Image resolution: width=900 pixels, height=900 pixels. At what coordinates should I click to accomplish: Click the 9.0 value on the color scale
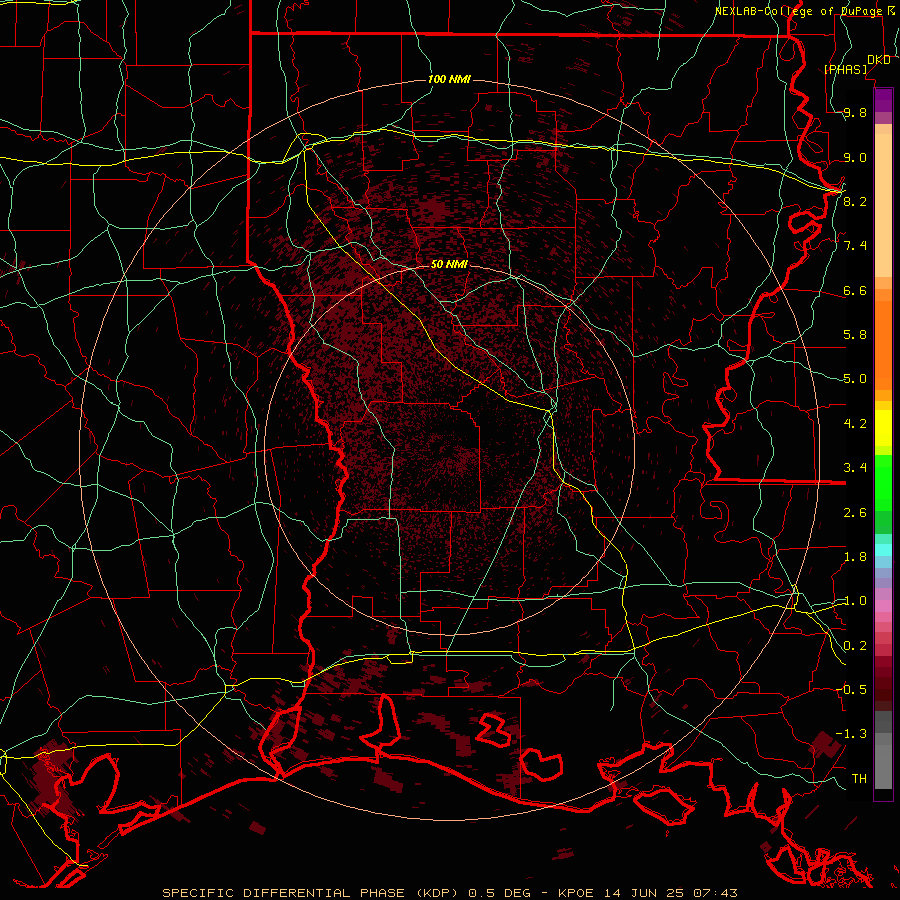point(855,157)
